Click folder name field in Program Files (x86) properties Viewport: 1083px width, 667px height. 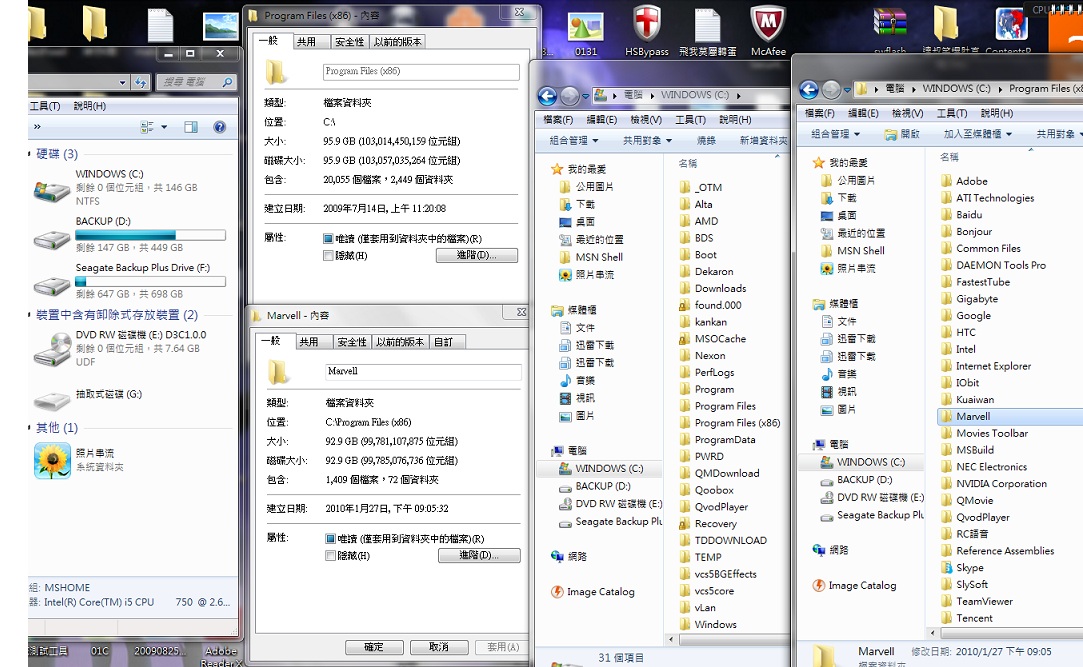click(x=421, y=72)
